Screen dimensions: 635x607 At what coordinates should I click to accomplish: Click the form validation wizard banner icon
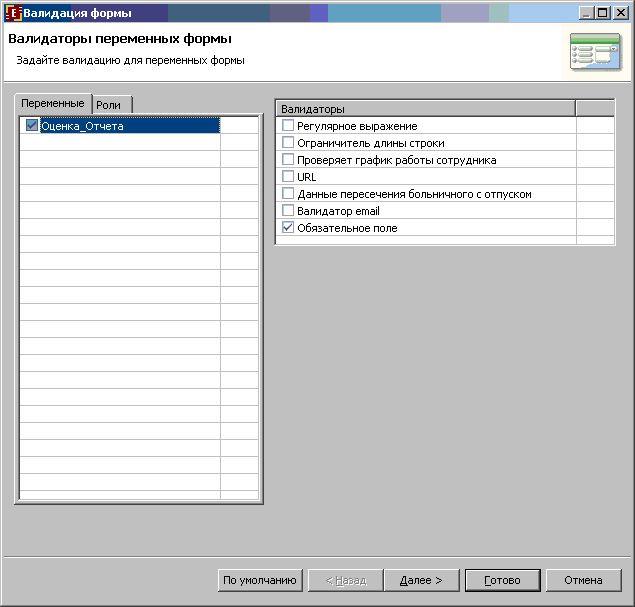click(595, 52)
